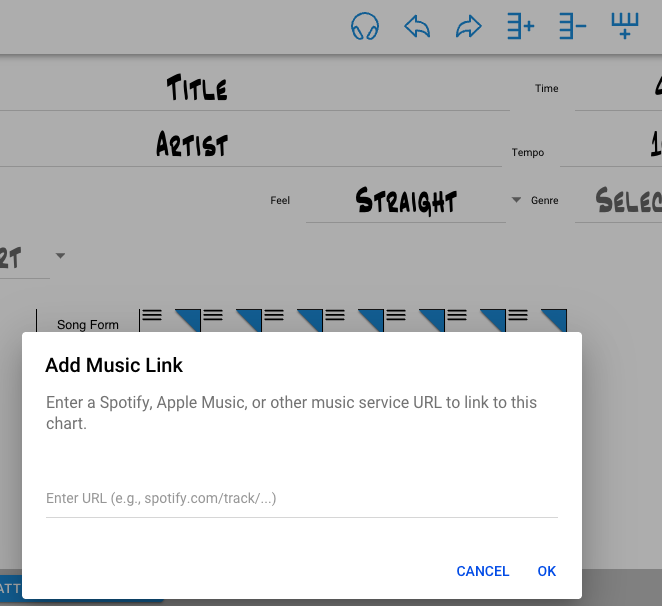Click the Song Form label
The image size is (662, 606).
click(88, 325)
